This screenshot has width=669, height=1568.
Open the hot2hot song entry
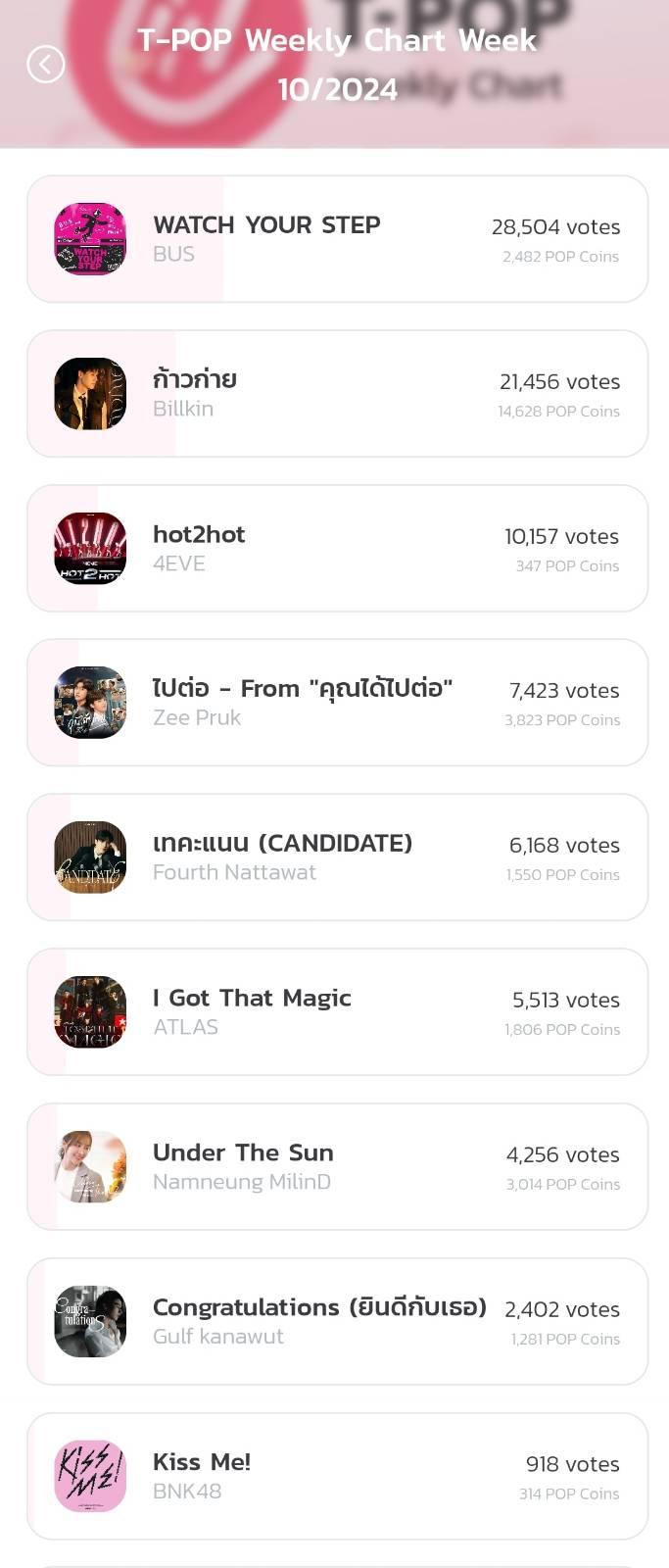point(338,549)
